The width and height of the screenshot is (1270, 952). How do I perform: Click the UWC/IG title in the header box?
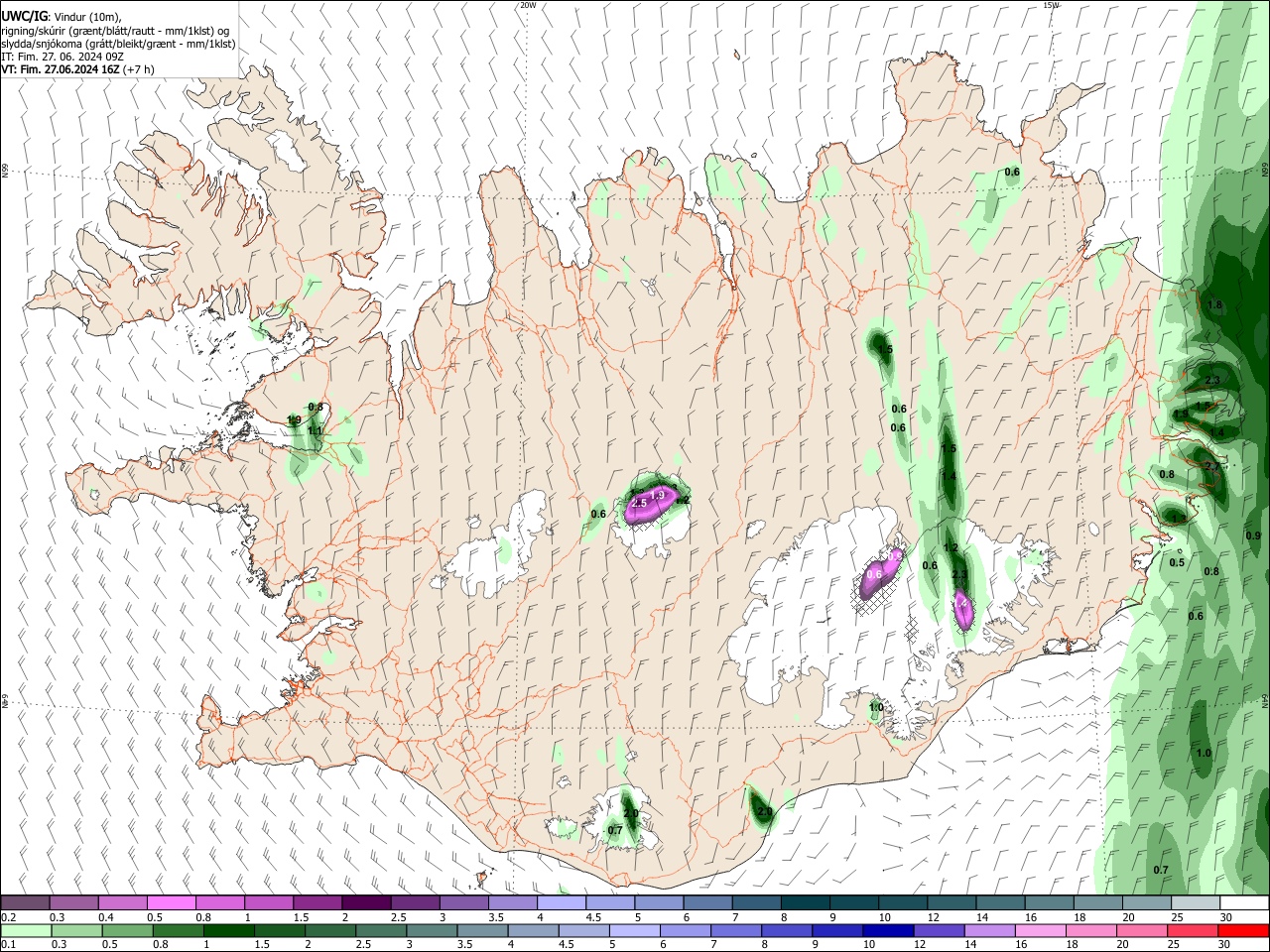24,17
